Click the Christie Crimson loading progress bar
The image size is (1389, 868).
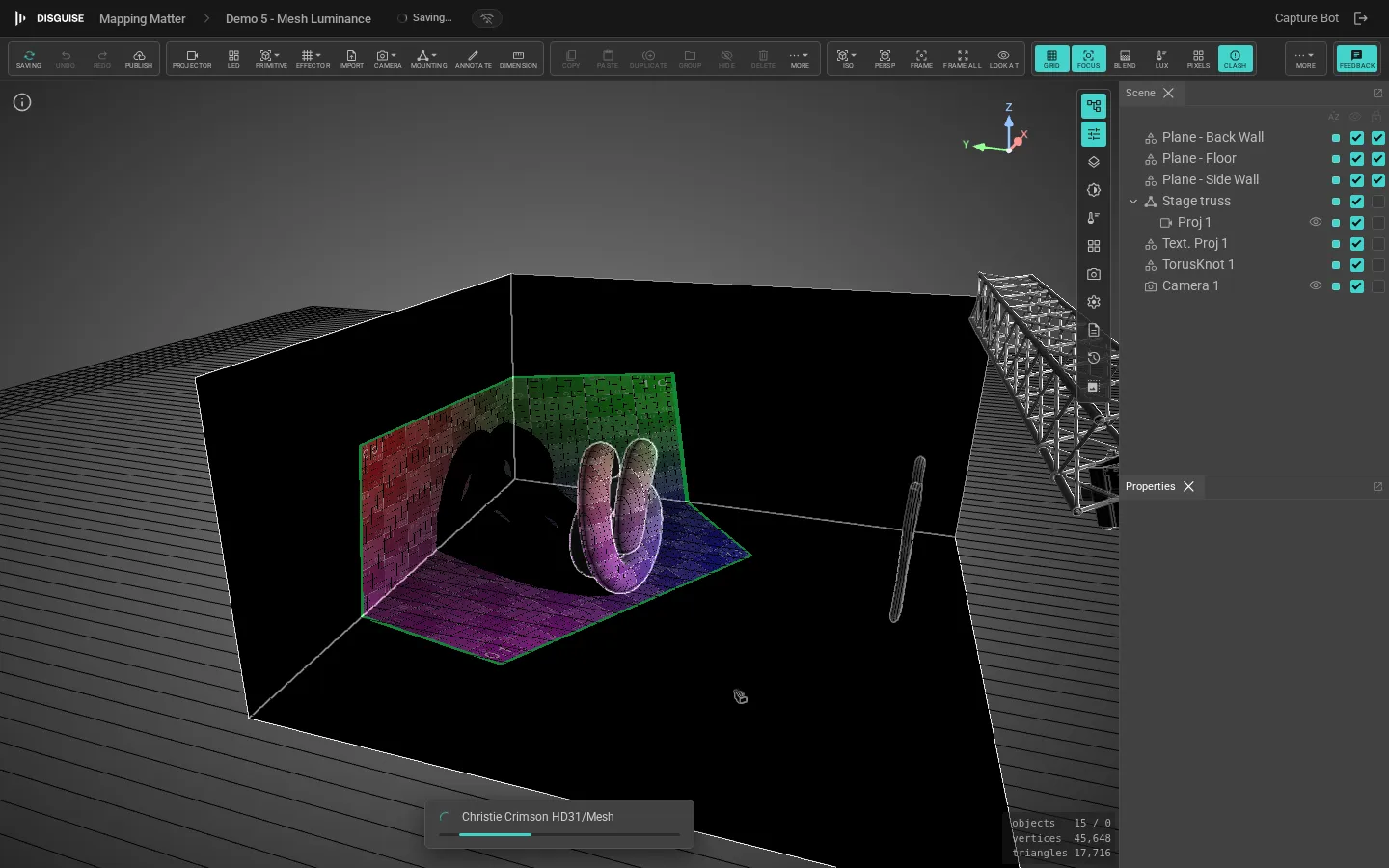pos(559,834)
